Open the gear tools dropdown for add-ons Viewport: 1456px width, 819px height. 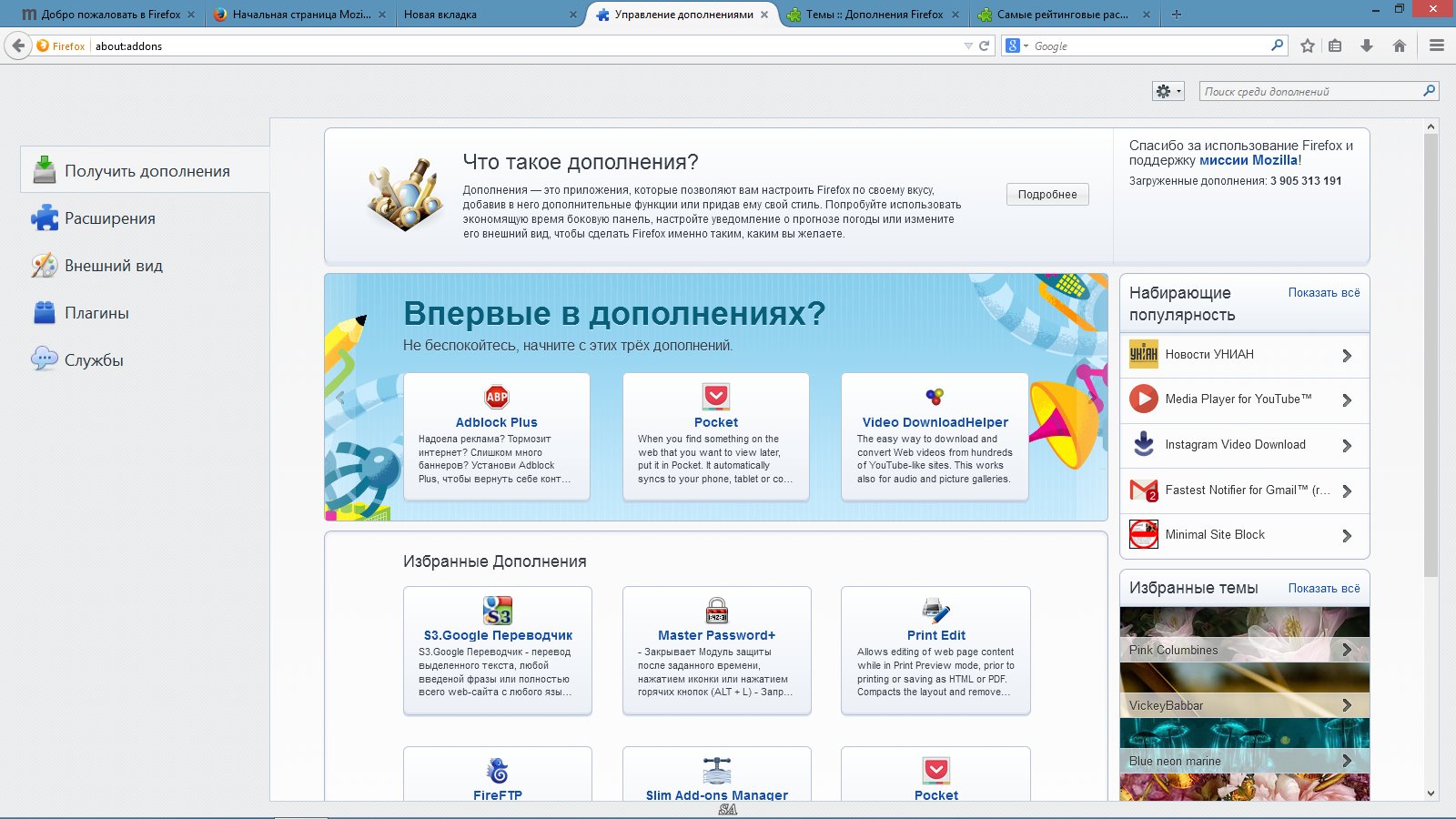(x=1168, y=91)
